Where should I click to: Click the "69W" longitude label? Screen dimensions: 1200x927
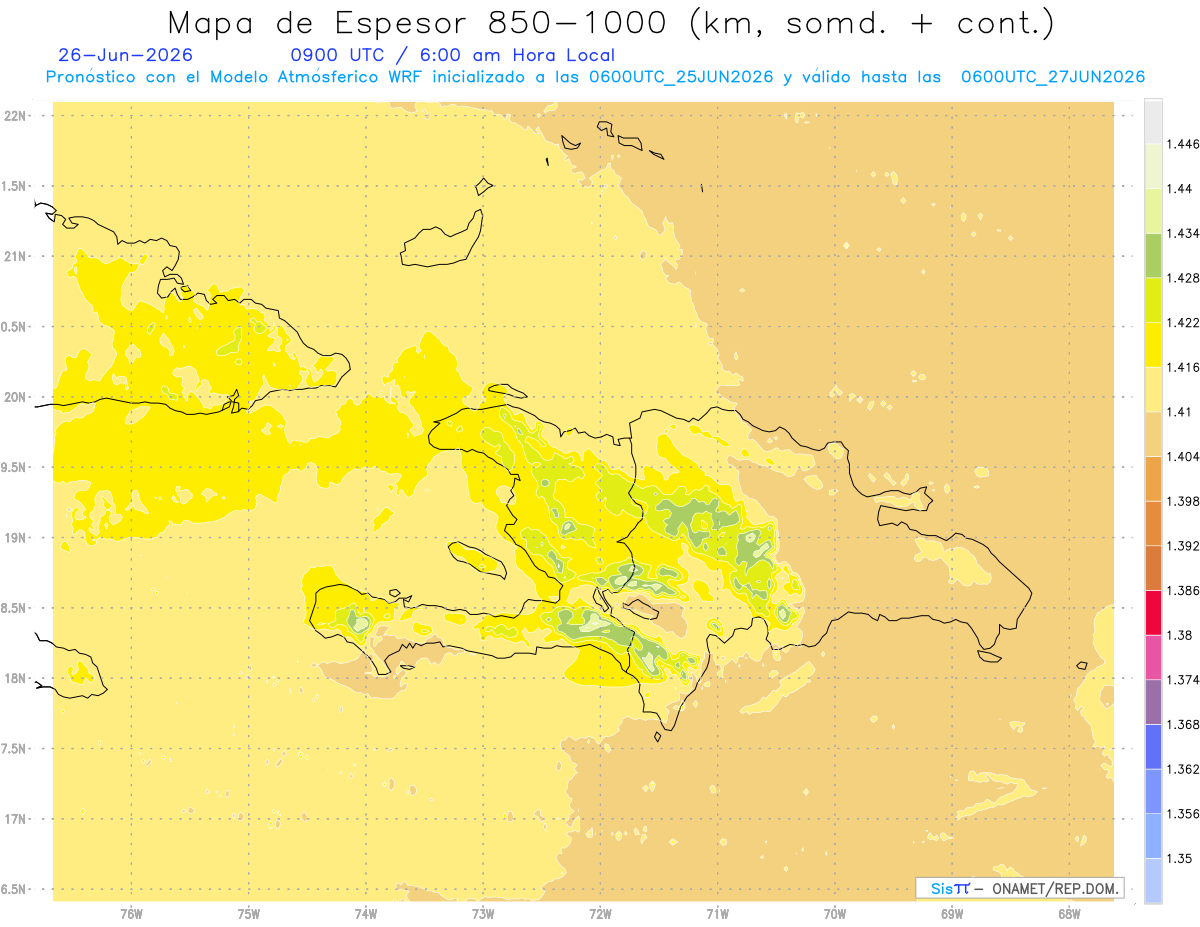(952, 914)
